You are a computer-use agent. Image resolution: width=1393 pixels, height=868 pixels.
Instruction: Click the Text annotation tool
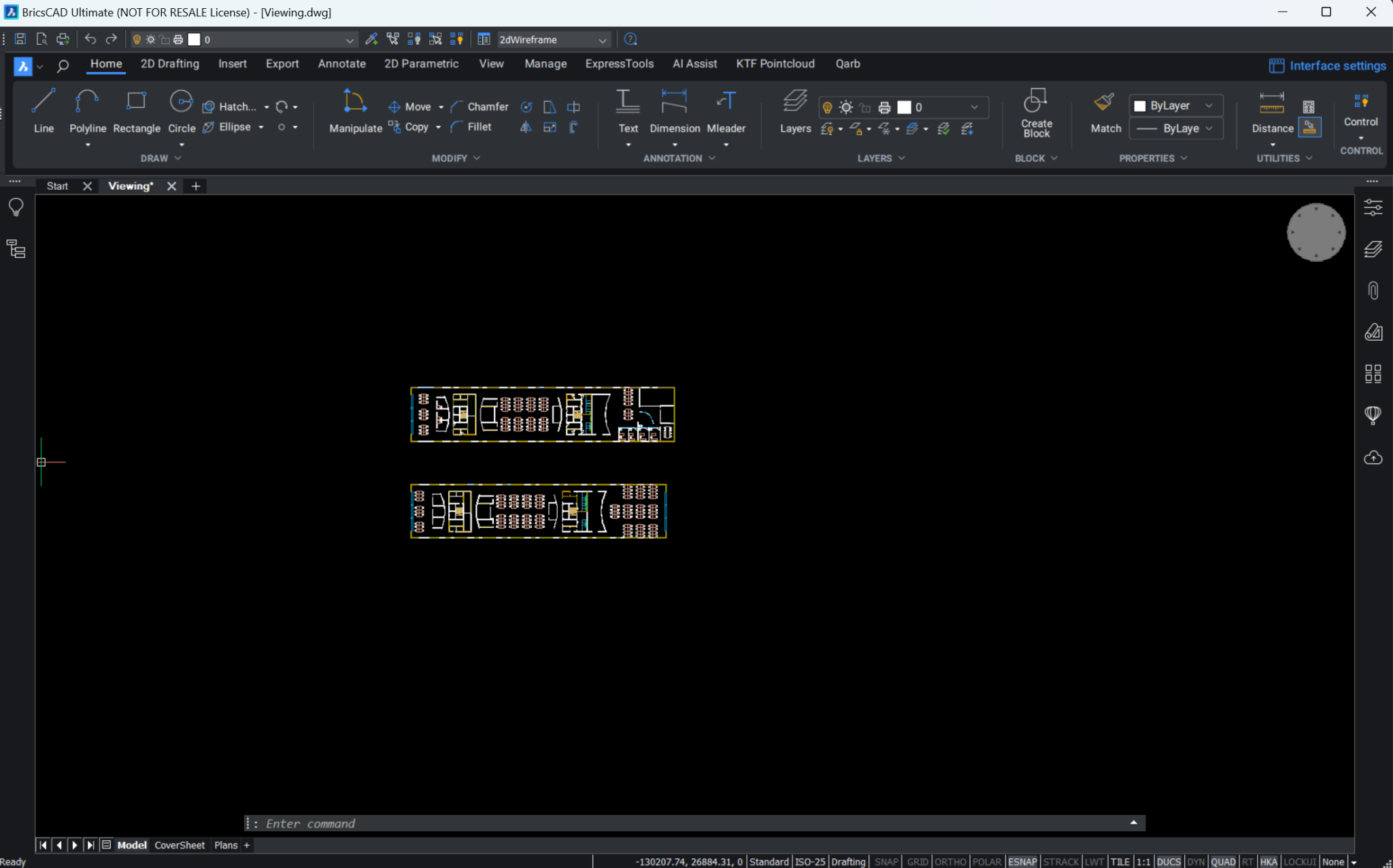[x=628, y=111]
